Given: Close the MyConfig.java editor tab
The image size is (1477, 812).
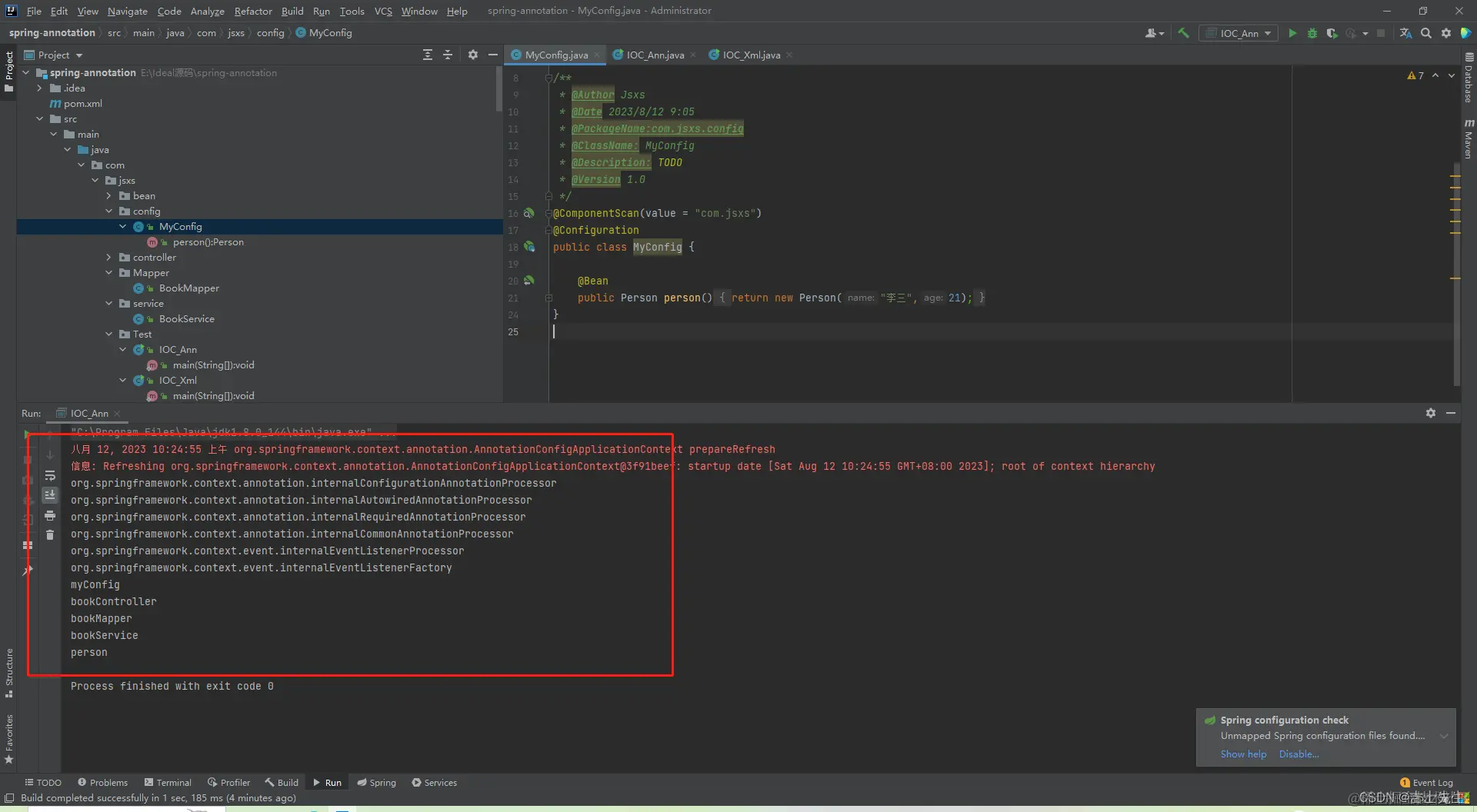Looking at the screenshot, I should click(x=597, y=55).
